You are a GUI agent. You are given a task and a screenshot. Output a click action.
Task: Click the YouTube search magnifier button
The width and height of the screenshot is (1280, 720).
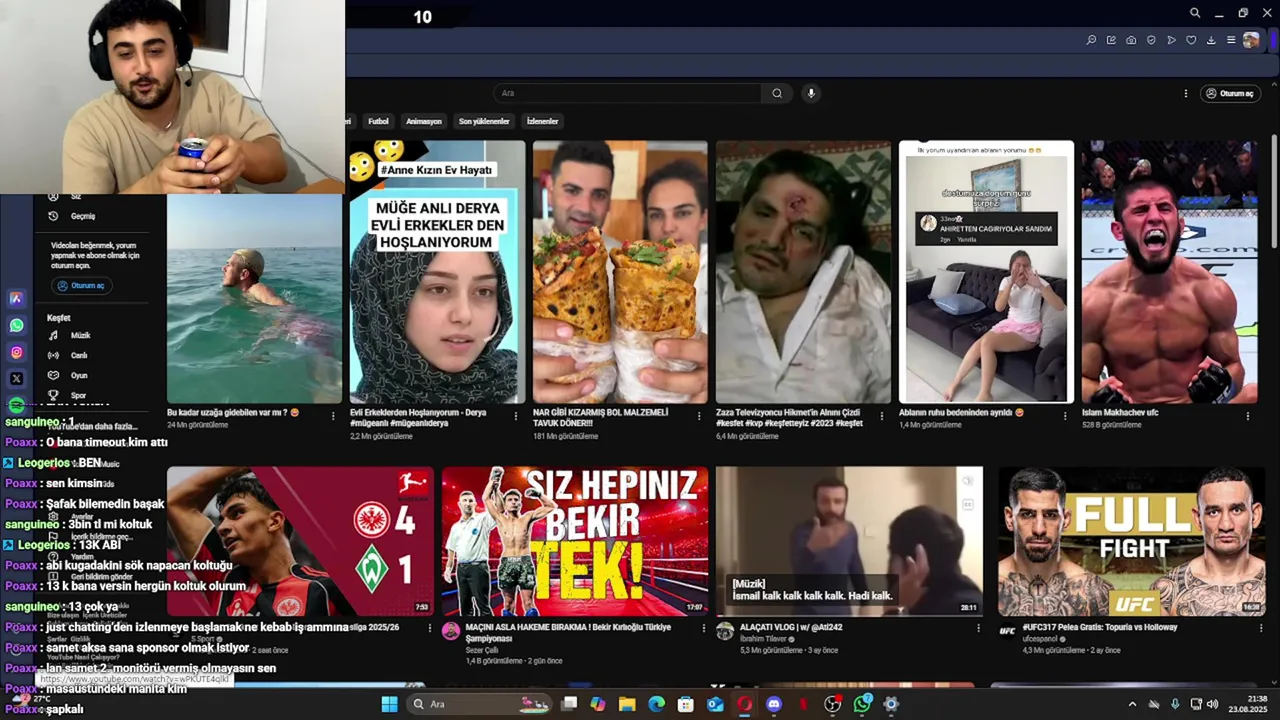tap(777, 93)
